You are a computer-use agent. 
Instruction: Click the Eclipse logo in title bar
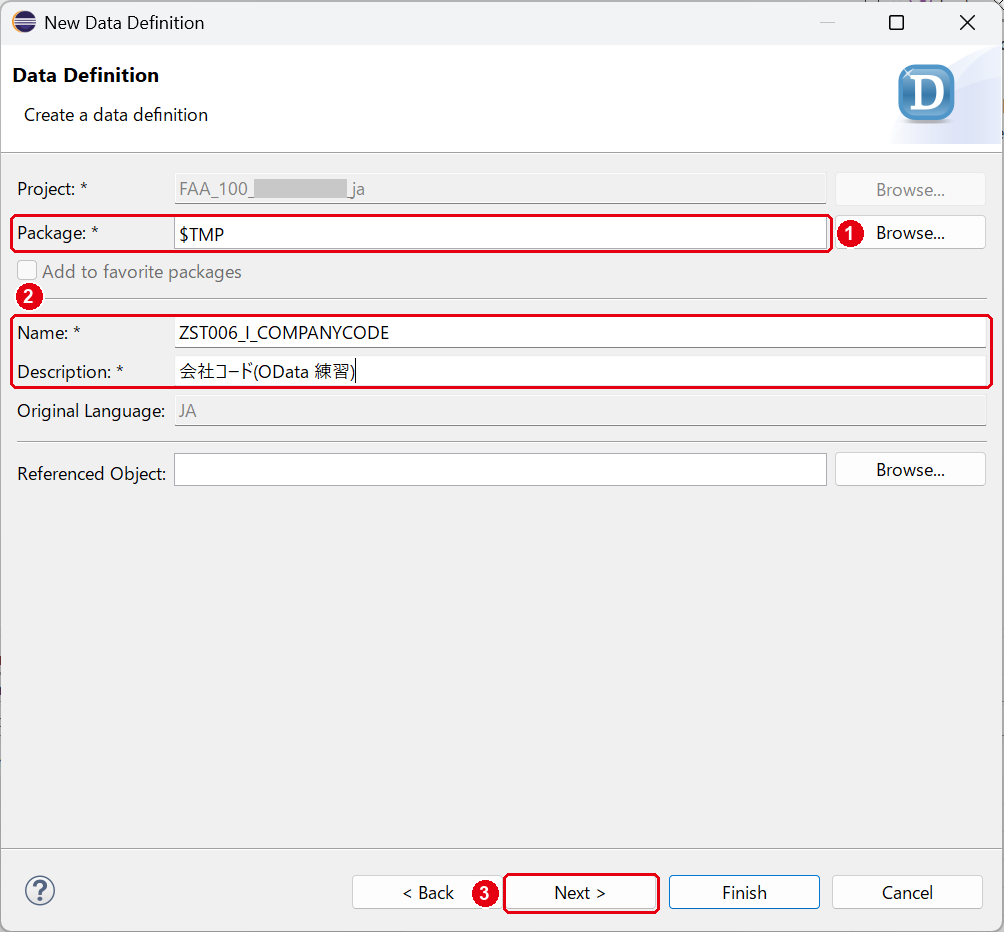point(24,22)
